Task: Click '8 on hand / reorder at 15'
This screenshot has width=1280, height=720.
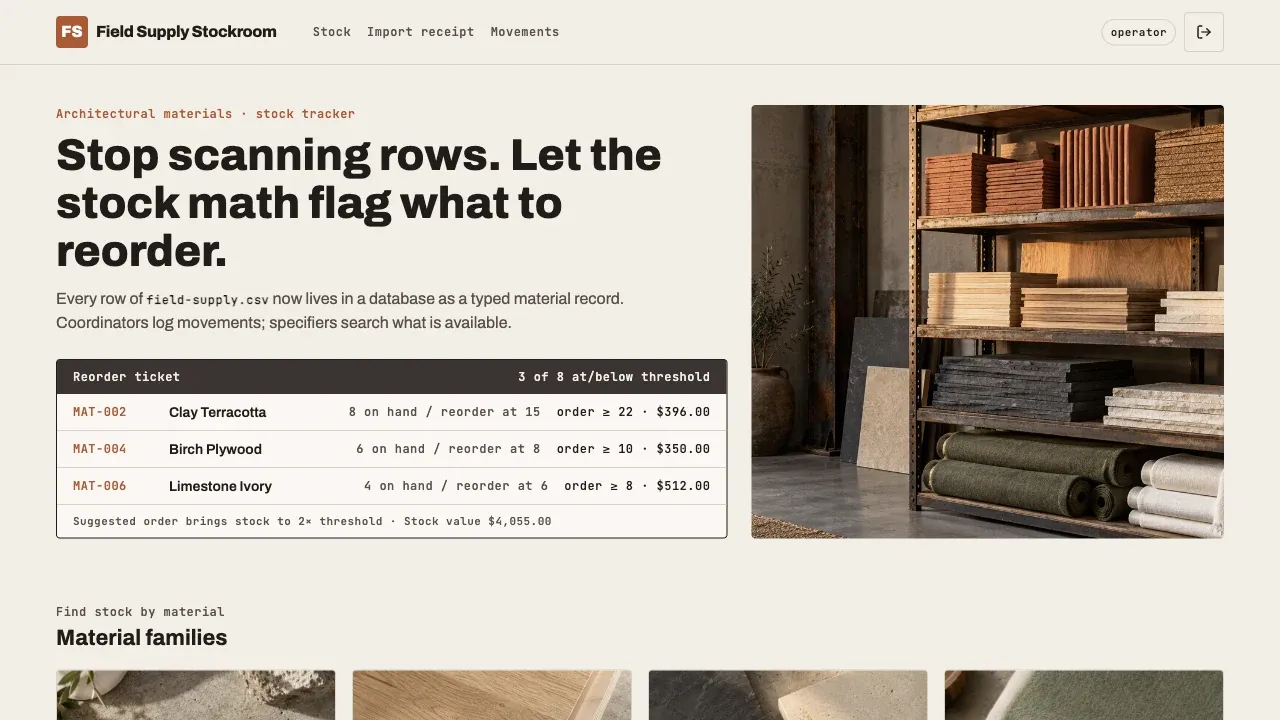Action: coord(444,412)
